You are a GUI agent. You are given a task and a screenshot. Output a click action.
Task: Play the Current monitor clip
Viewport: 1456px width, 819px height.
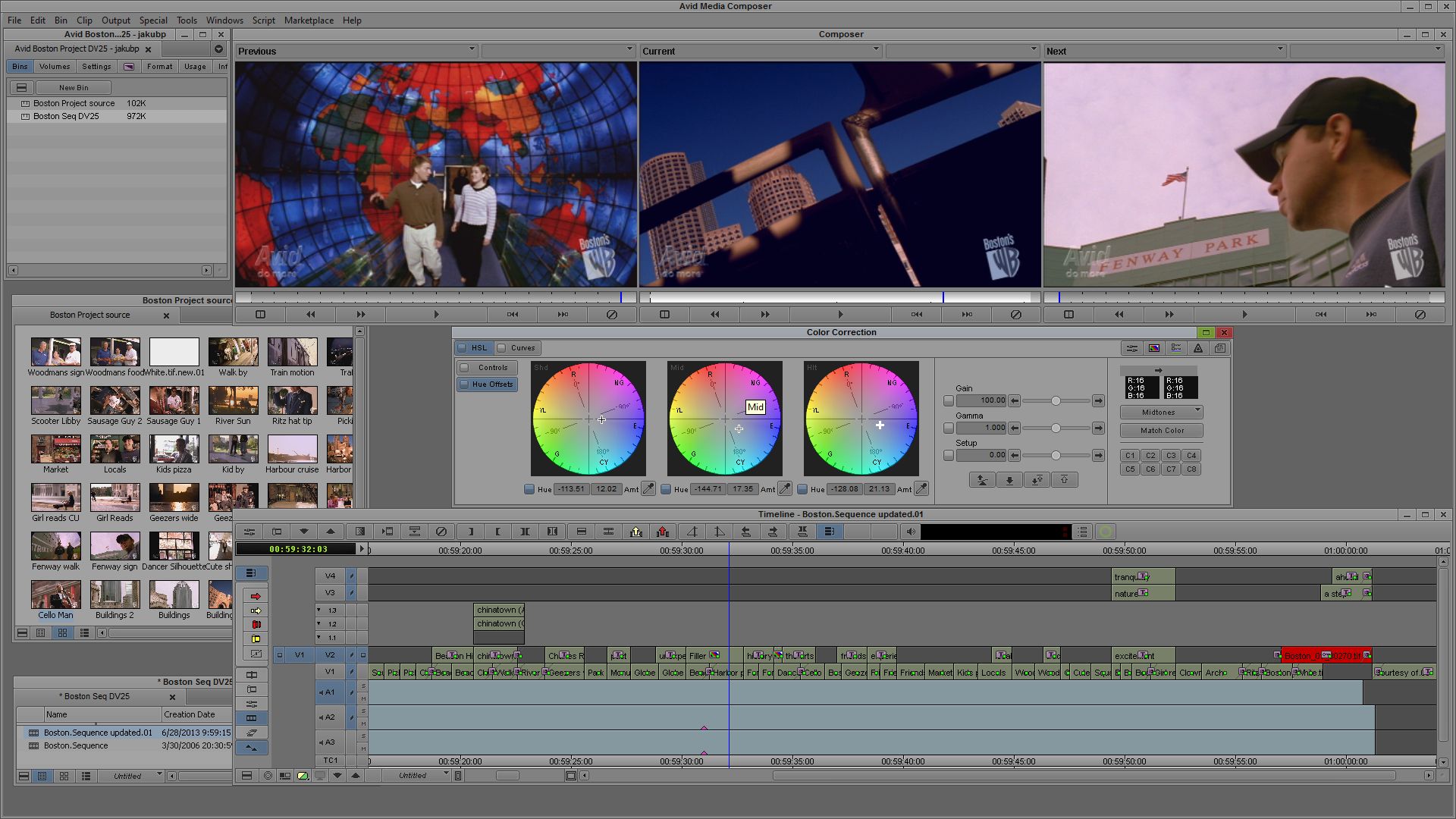pyautogui.click(x=840, y=314)
